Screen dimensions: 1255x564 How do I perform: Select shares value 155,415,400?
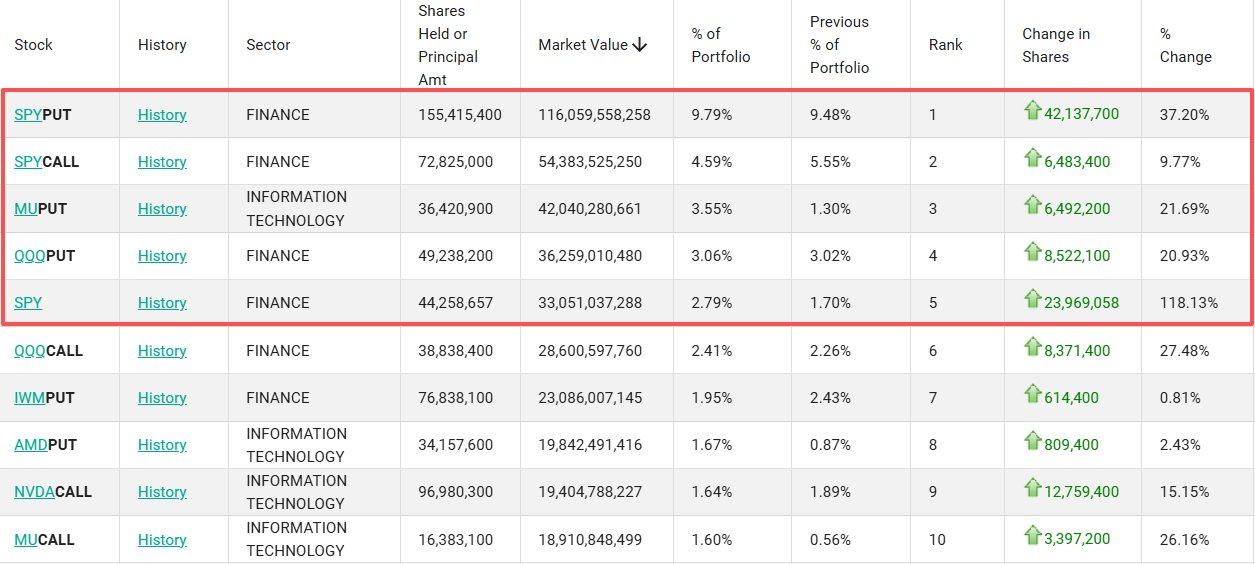click(x=460, y=115)
